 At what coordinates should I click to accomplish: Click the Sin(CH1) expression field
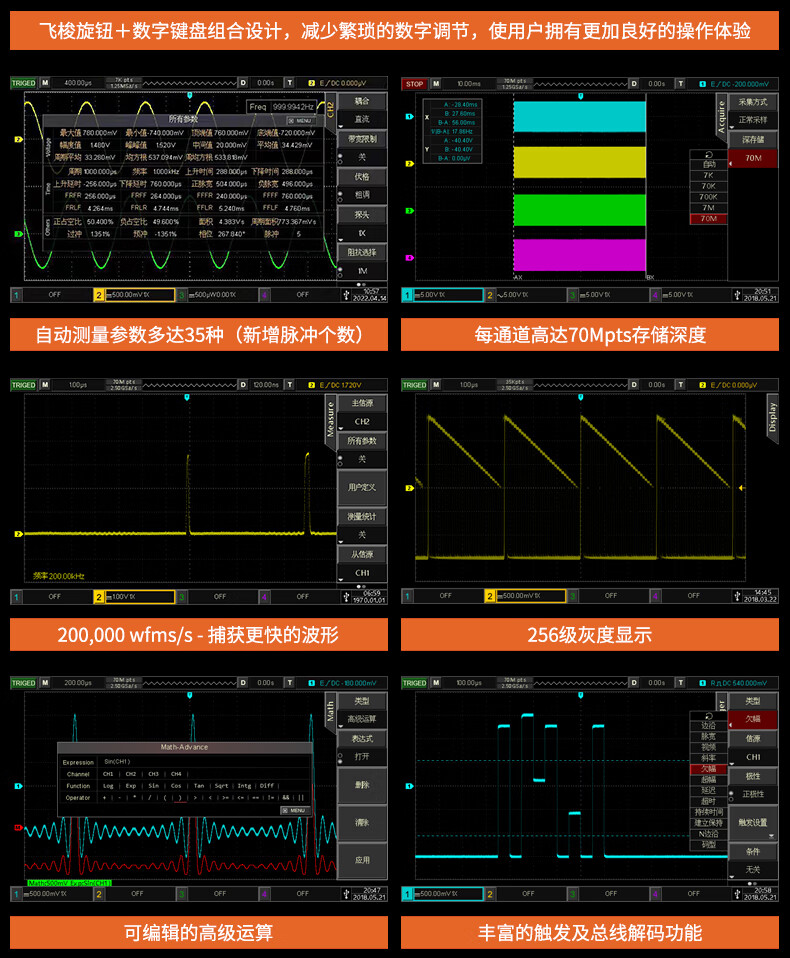[x=120, y=761]
